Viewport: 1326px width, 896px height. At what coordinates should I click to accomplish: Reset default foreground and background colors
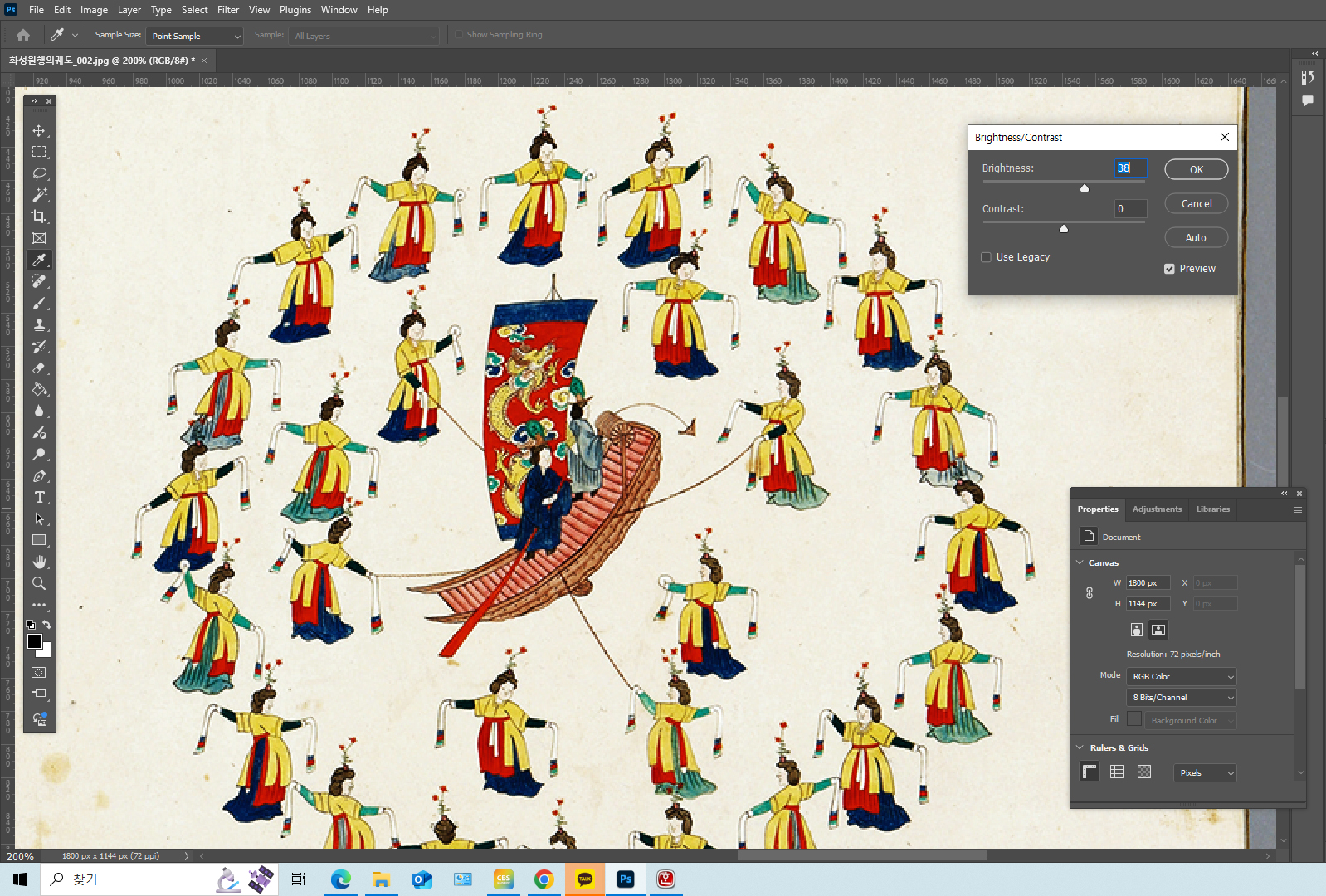(x=31, y=624)
